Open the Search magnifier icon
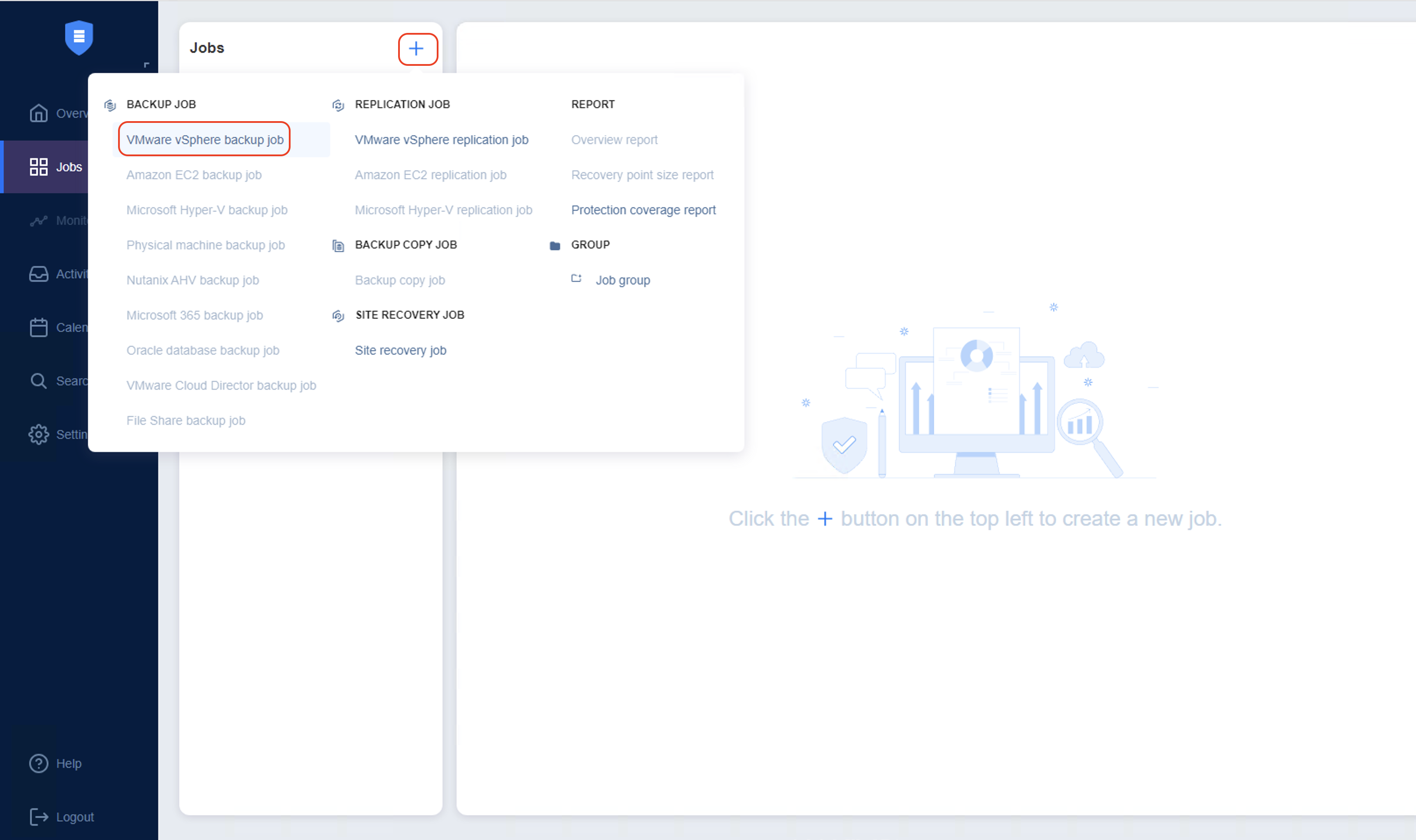1416x840 pixels. 39,381
